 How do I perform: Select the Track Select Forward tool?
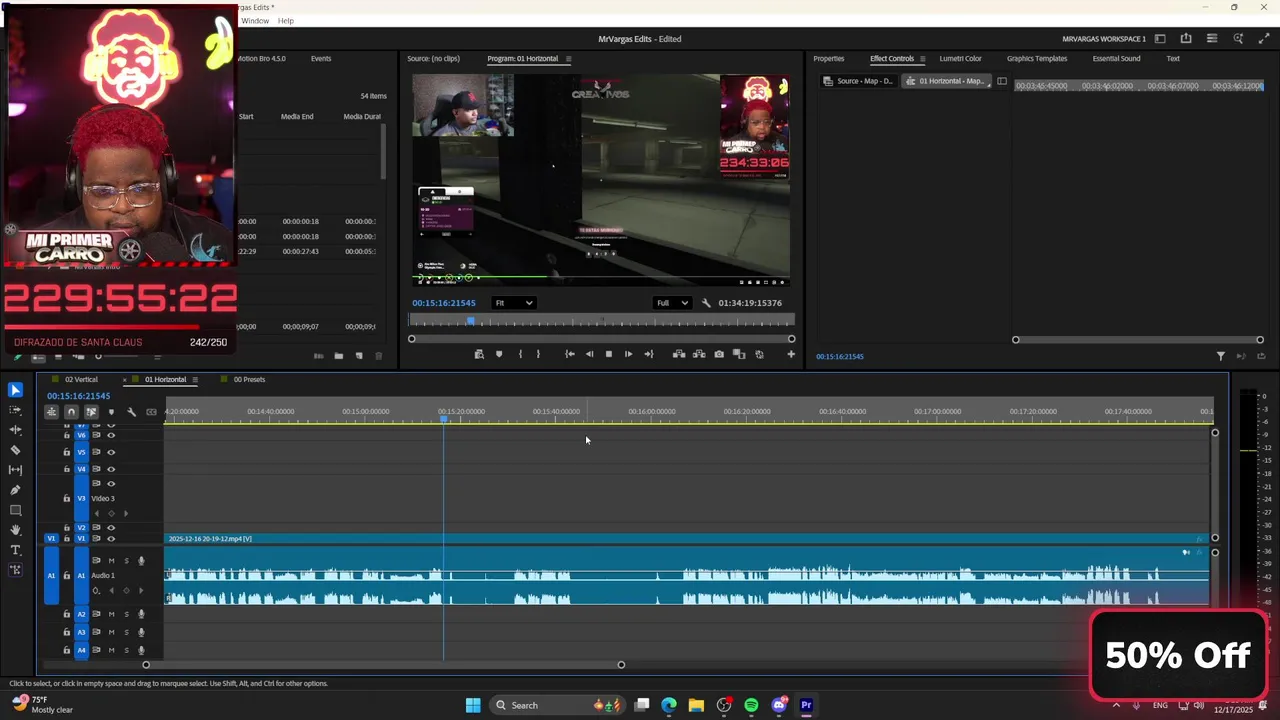(15, 410)
